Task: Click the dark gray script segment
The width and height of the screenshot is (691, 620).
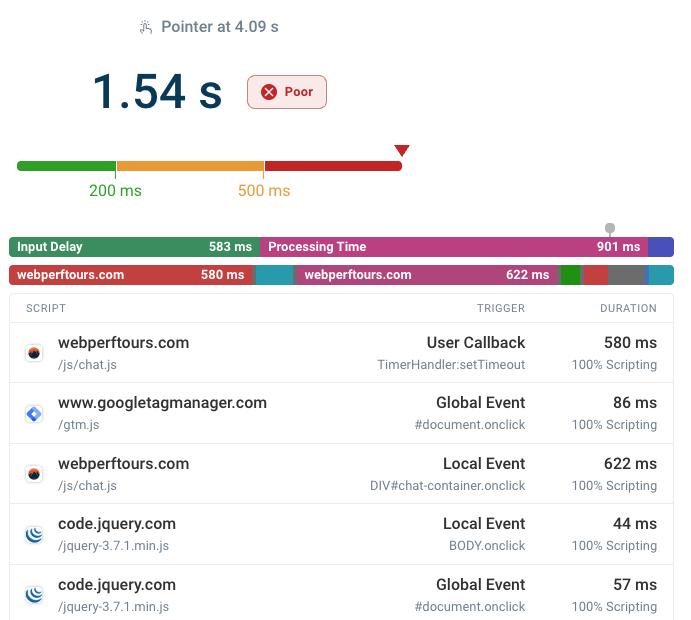Action: 627,275
